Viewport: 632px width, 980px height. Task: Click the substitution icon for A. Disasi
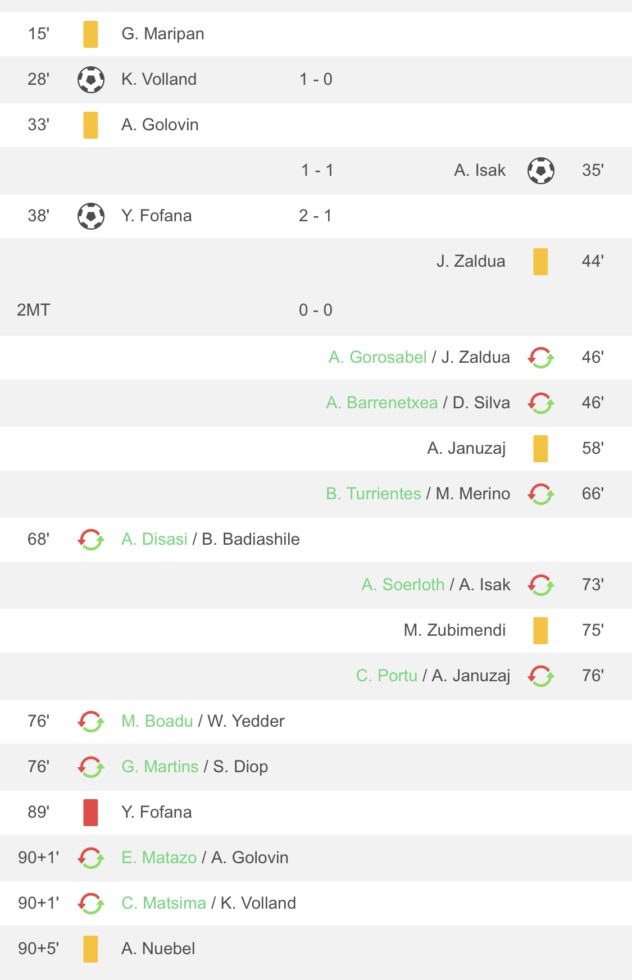[91, 539]
